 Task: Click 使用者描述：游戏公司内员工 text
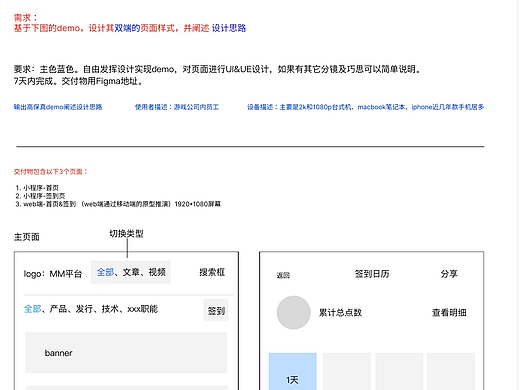pyautogui.click(x=177, y=107)
